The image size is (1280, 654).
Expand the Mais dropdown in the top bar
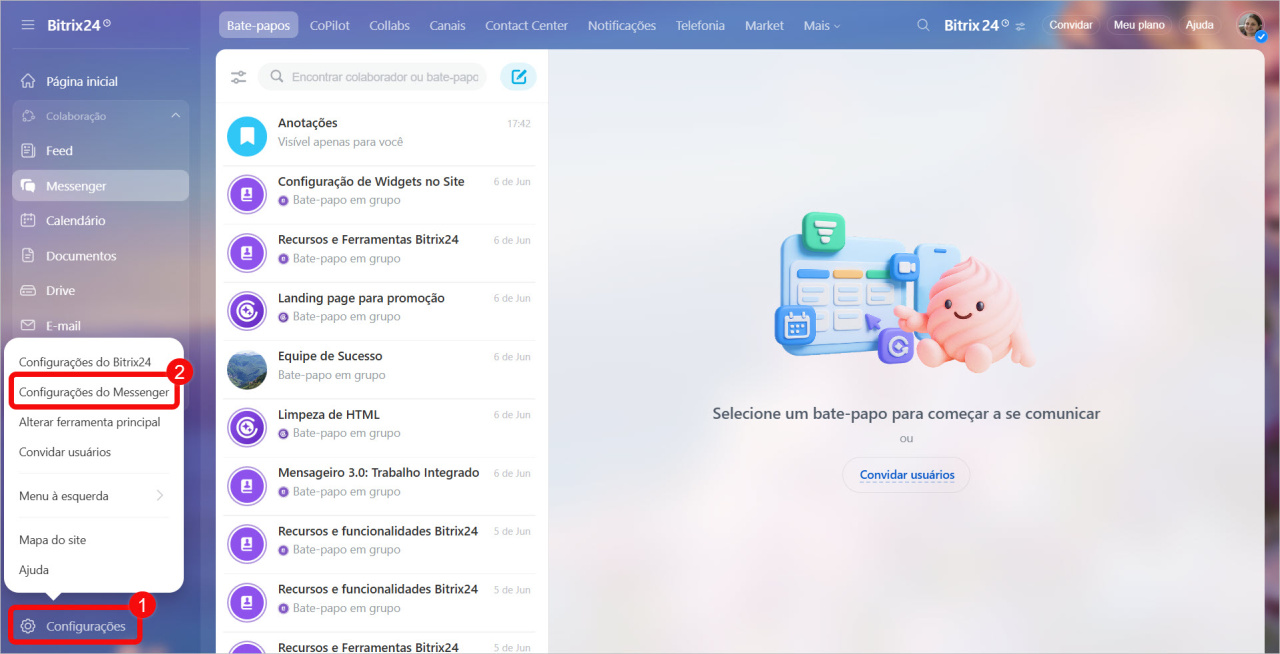[822, 25]
